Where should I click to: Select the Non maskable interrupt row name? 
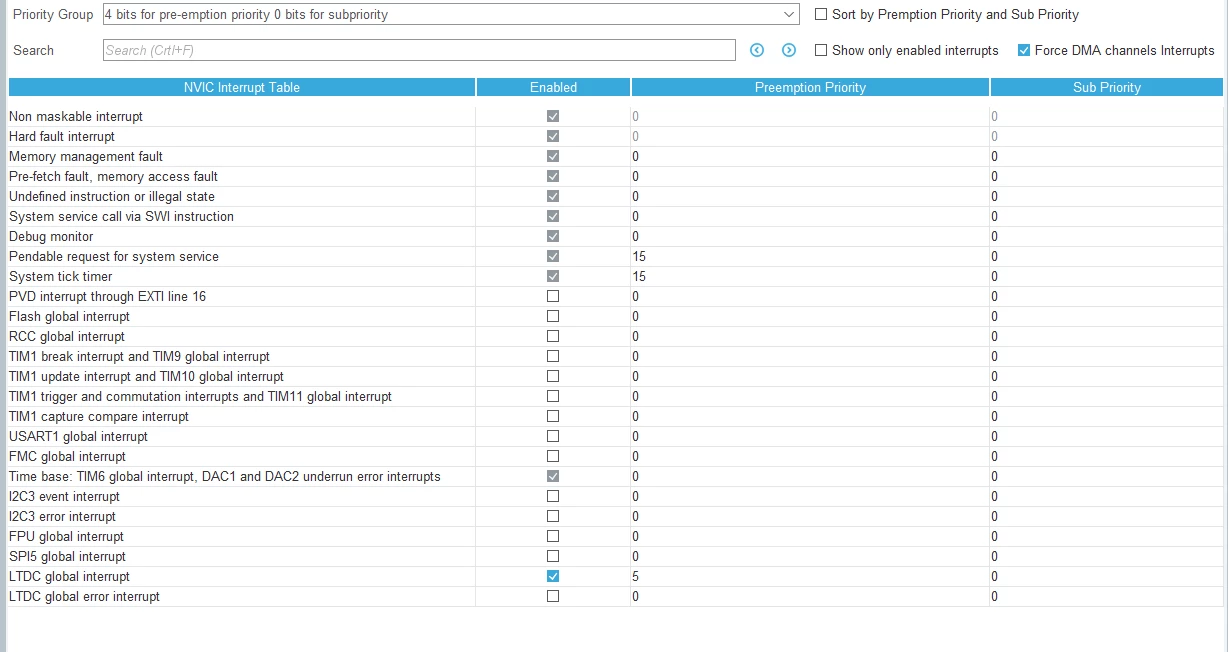tap(76, 116)
